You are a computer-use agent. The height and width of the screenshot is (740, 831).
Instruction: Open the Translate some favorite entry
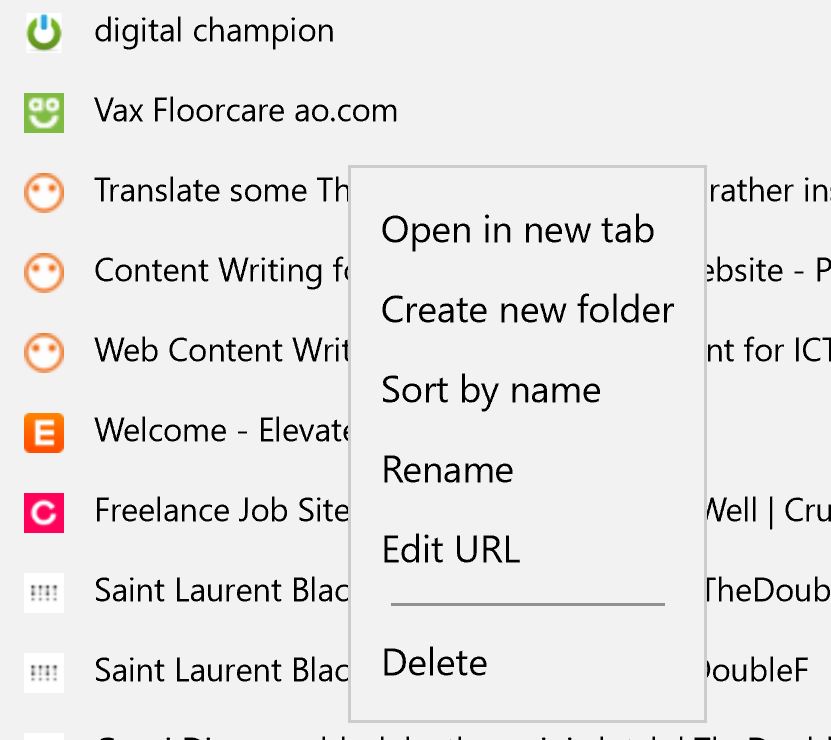(x=222, y=190)
